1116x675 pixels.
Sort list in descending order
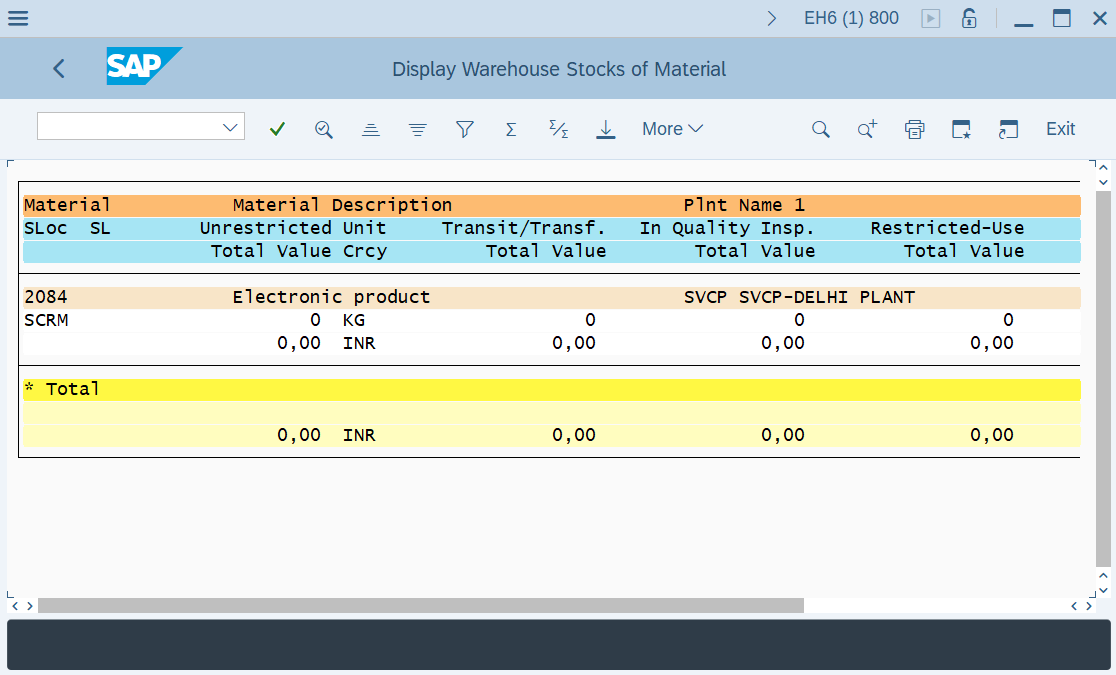[x=418, y=129]
